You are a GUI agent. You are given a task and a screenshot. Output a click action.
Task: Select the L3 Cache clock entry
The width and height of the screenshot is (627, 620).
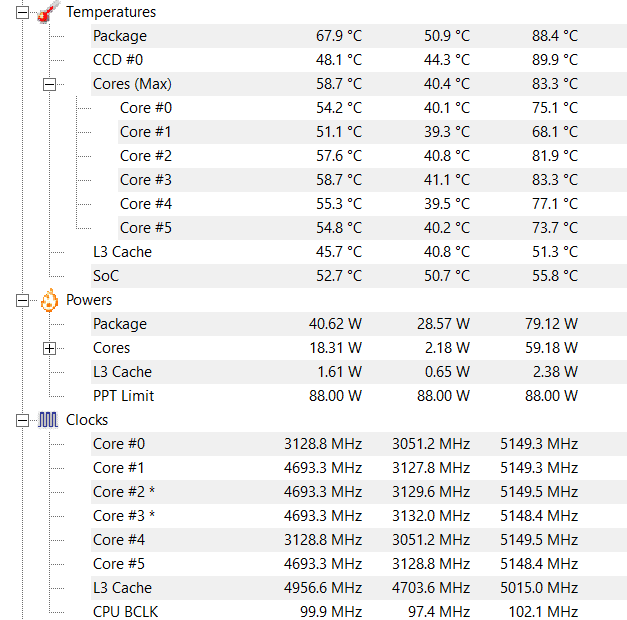point(122,588)
